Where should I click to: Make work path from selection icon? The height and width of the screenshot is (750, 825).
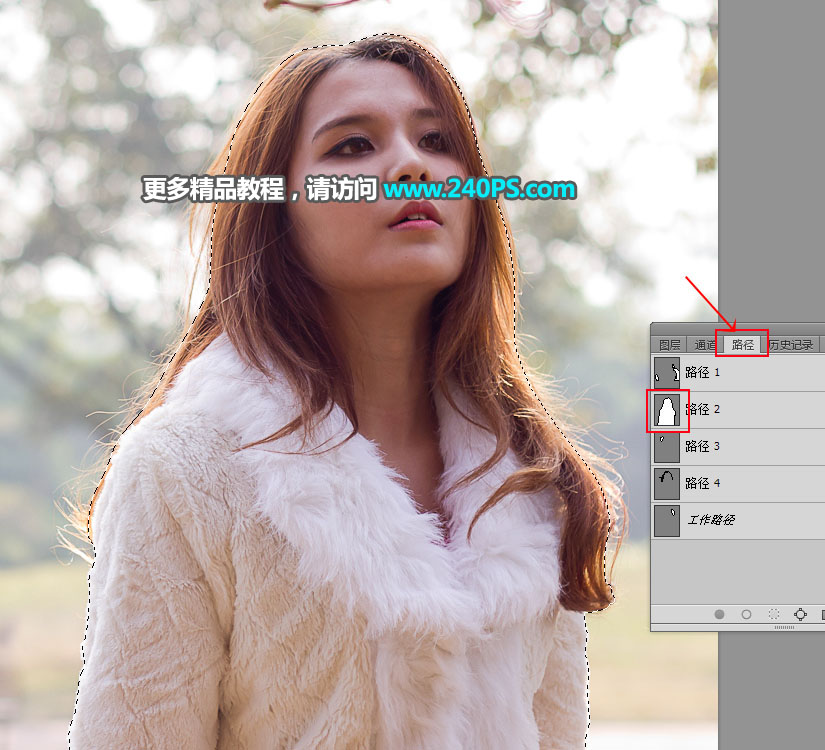800,614
